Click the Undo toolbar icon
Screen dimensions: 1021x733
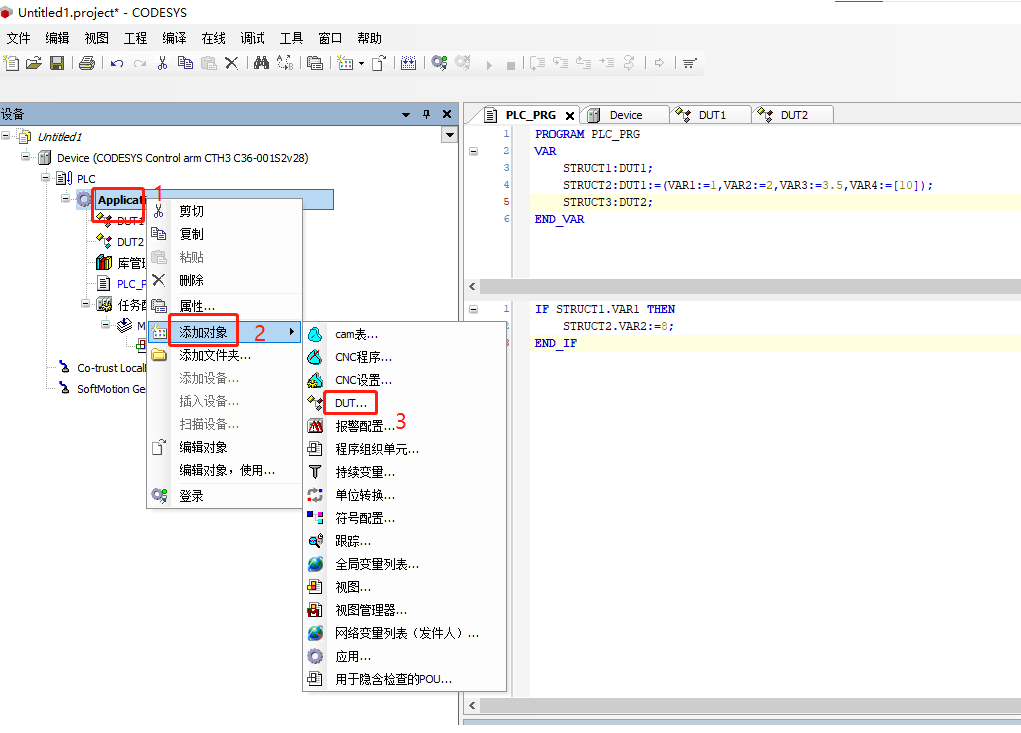(x=117, y=63)
